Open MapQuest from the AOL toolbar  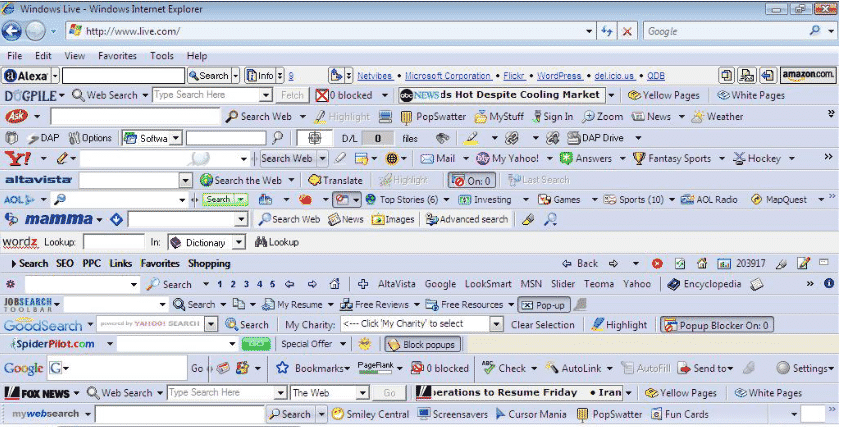tap(777, 200)
